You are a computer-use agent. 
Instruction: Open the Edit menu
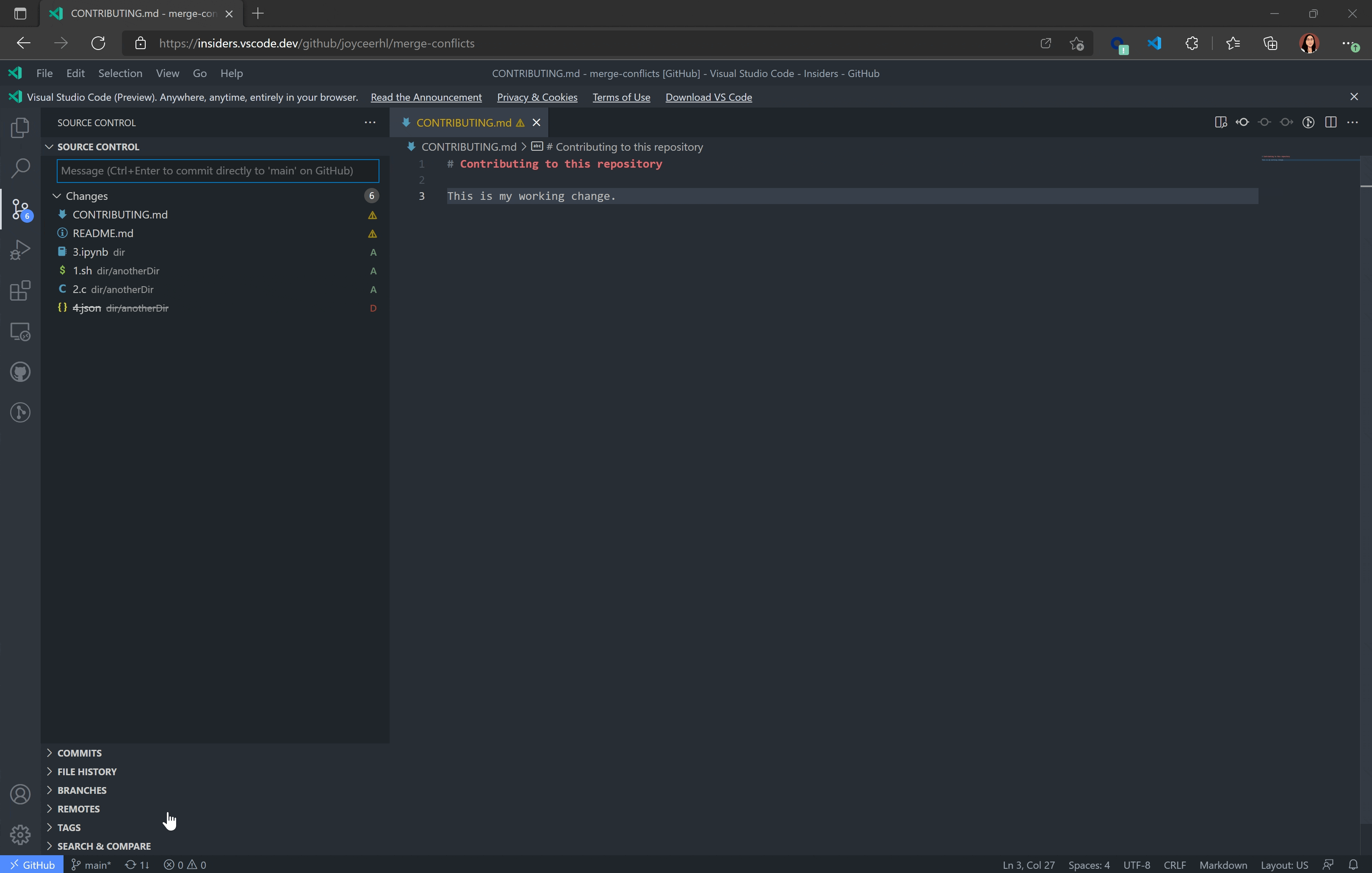pyautogui.click(x=75, y=73)
